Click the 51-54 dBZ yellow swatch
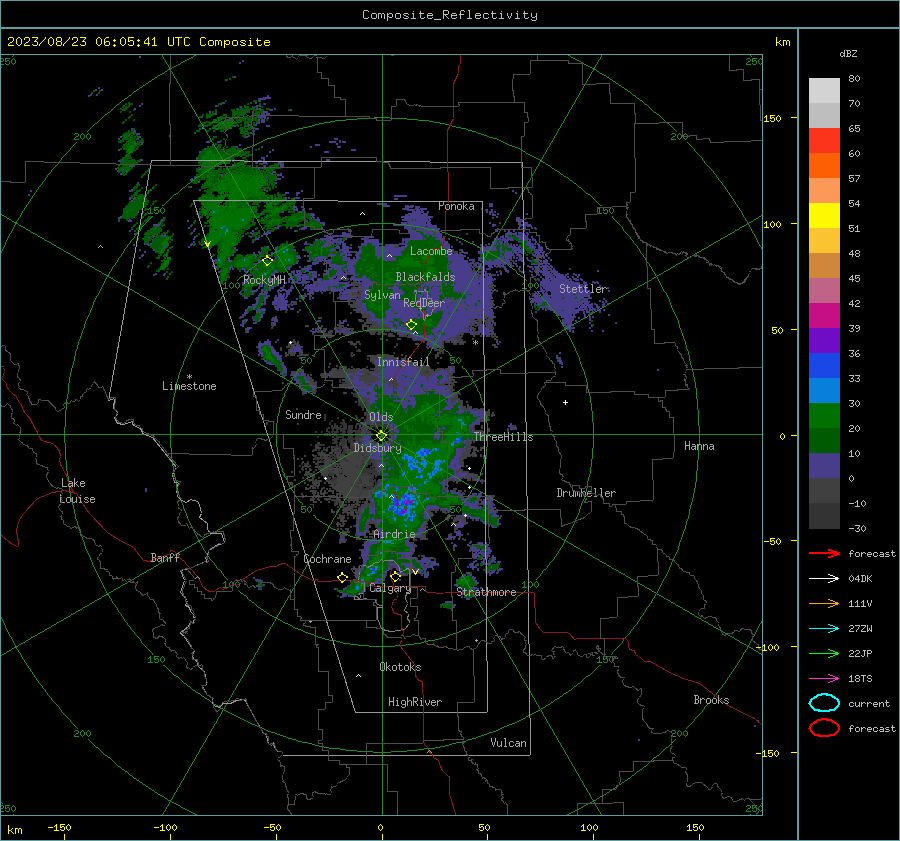 pos(824,216)
